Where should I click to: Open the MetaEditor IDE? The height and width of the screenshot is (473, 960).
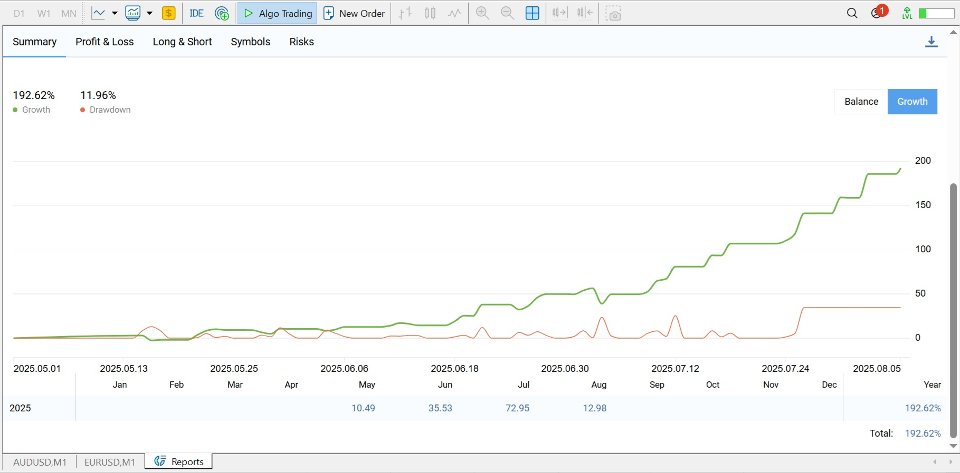point(196,14)
